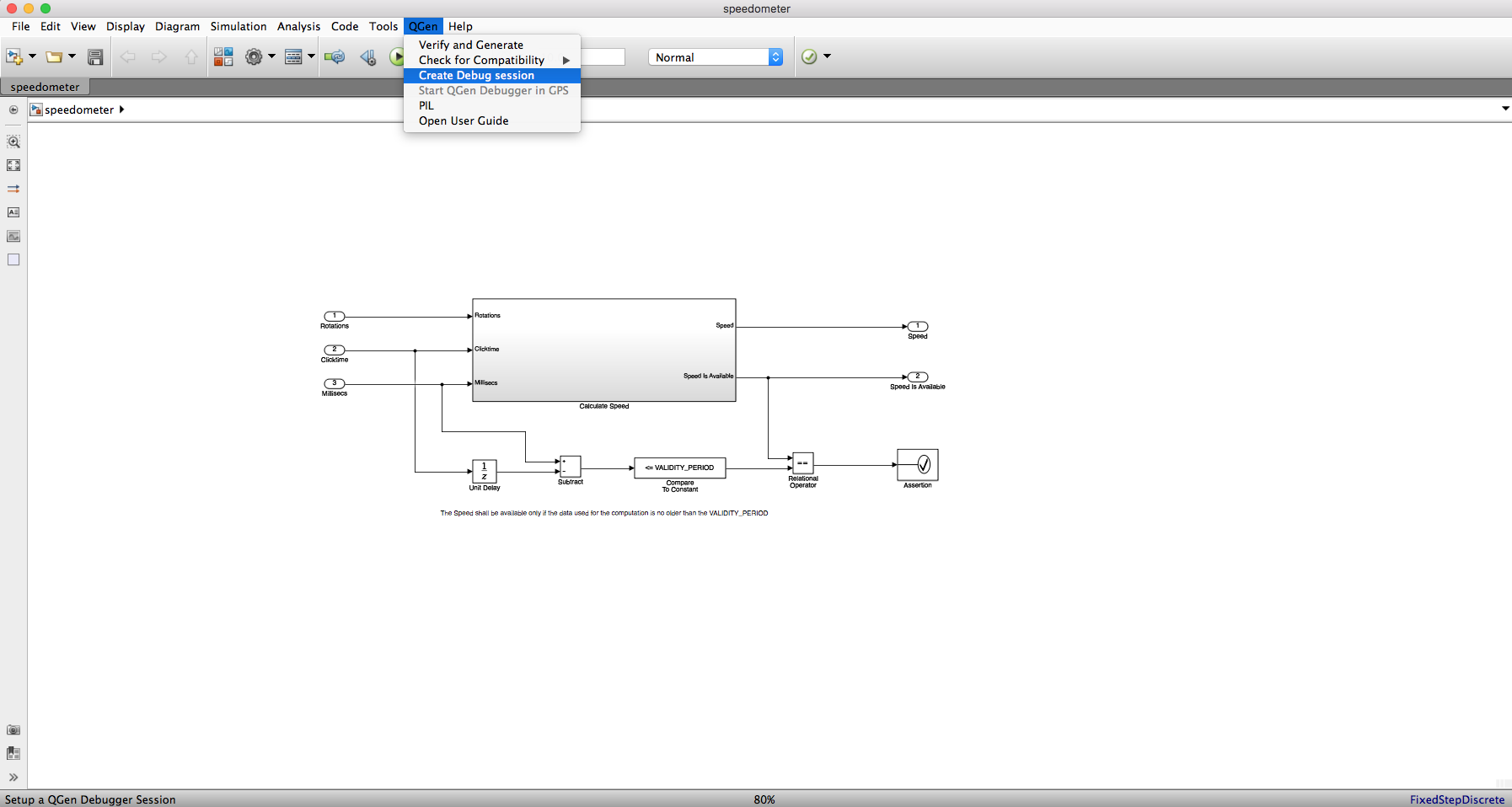Run simulation with the green play button
The image size is (1512, 807).
(x=397, y=56)
